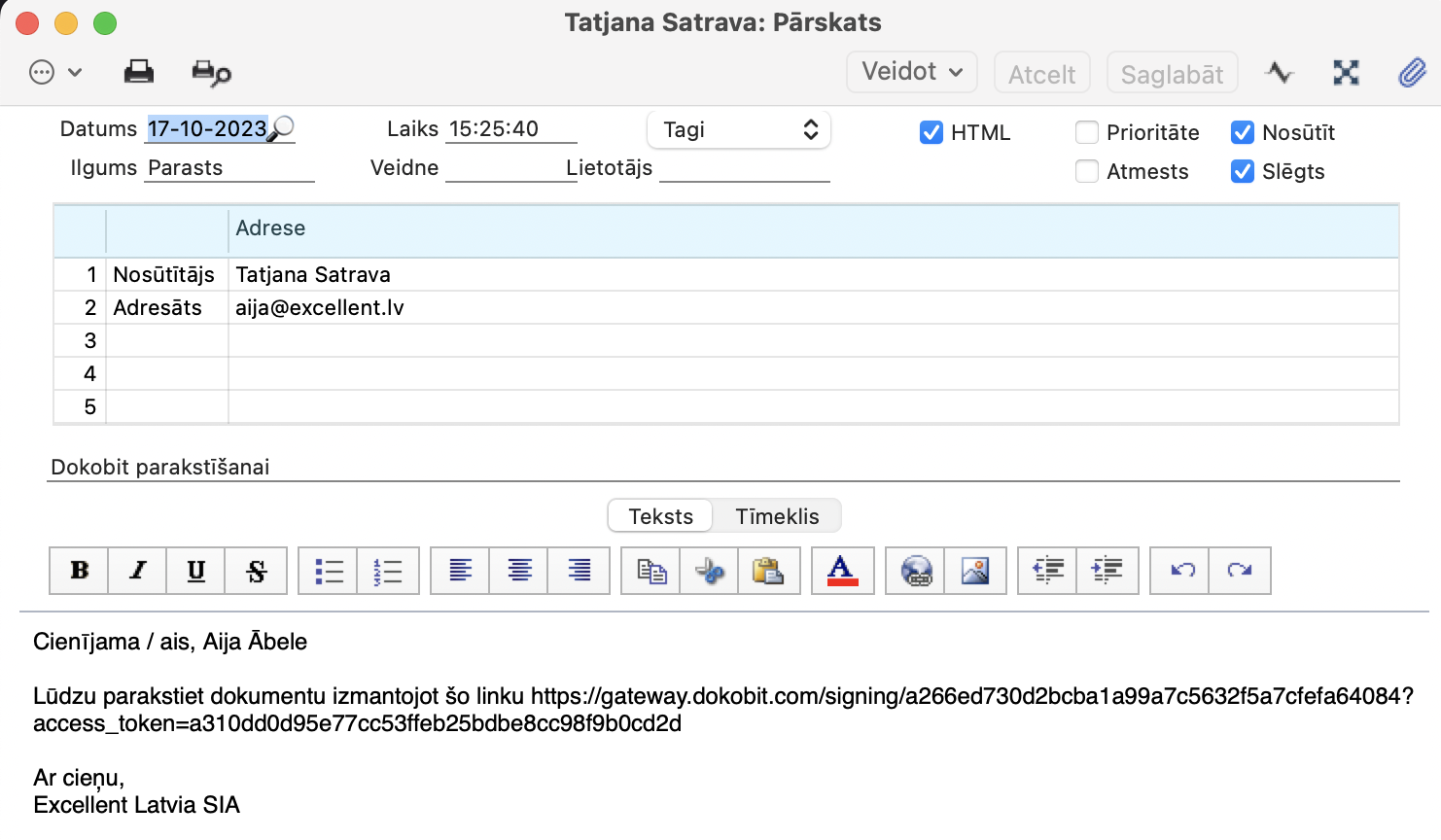1441x840 pixels.
Task: Apply strikethrough formatting
Action: pyautogui.click(x=256, y=571)
